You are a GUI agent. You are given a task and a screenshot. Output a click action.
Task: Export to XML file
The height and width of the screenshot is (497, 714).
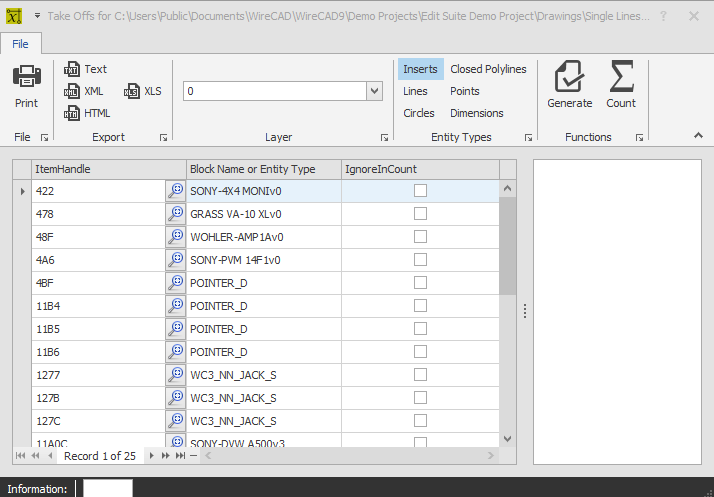[84, 91]
